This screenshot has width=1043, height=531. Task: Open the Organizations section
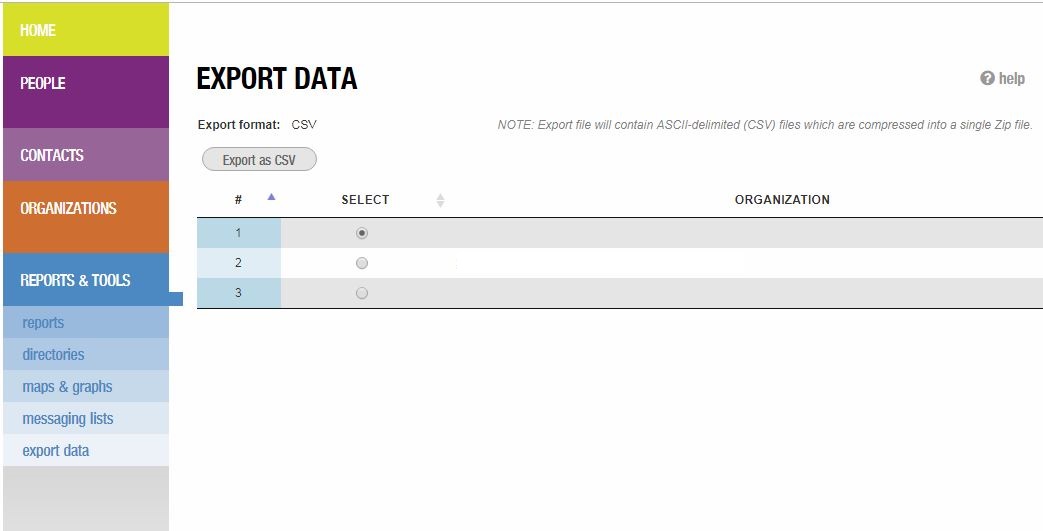86,217
